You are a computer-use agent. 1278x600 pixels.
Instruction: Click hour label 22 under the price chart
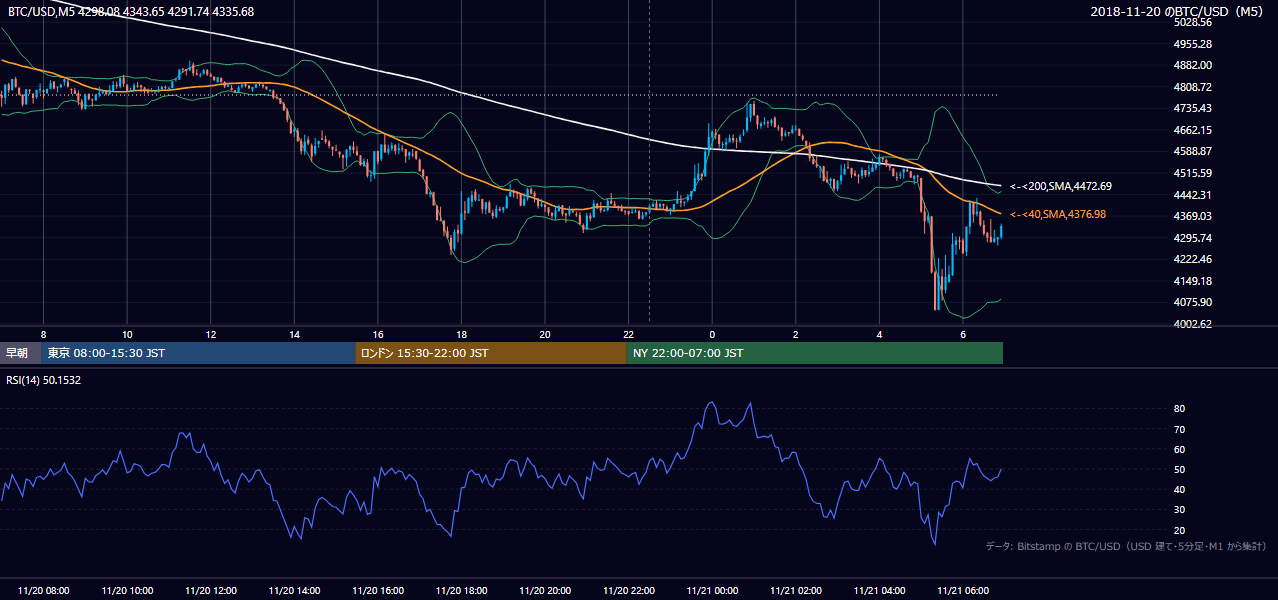pos(628,334)
